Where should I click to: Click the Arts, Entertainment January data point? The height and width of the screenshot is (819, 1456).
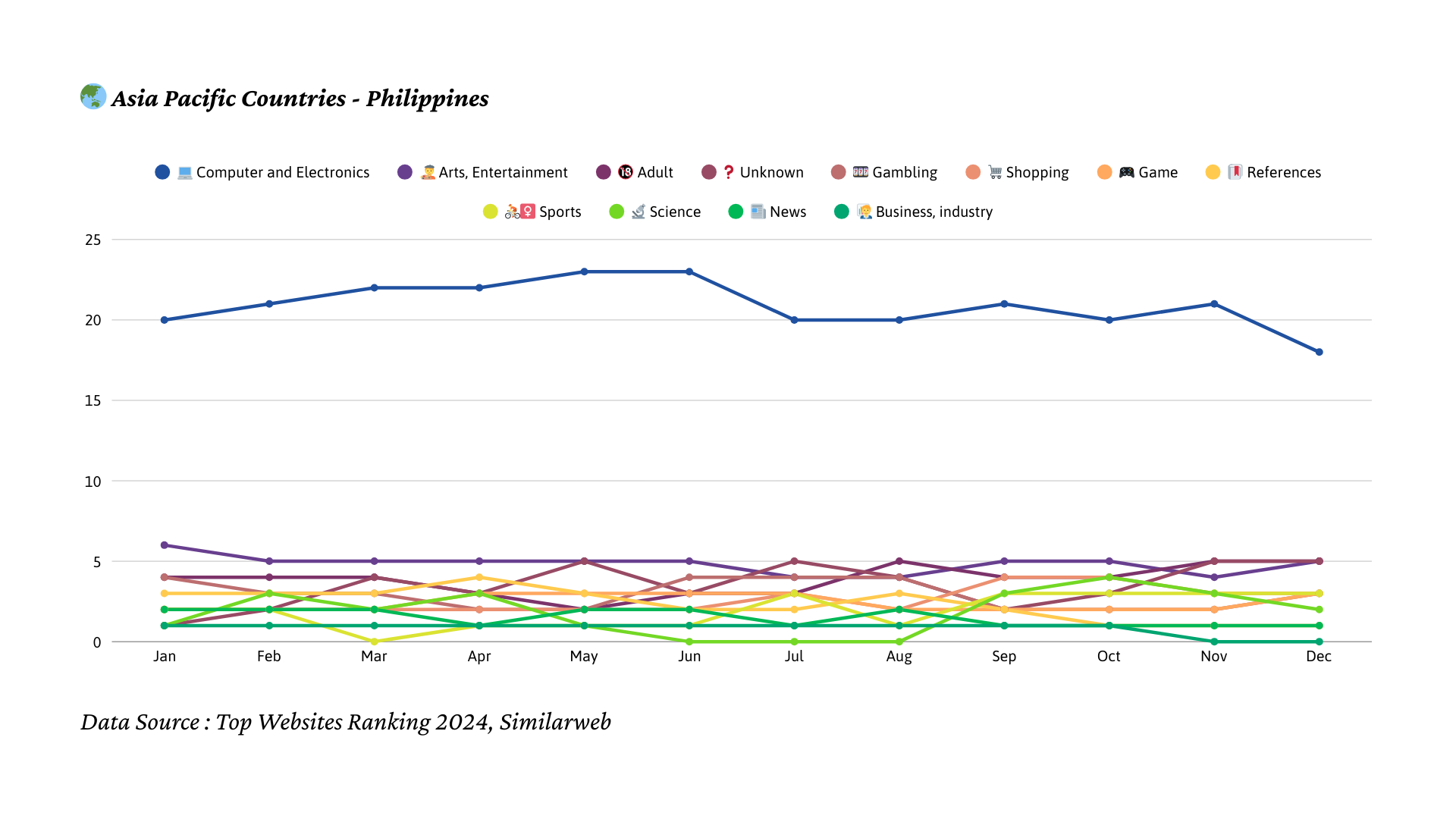point(165,545)
